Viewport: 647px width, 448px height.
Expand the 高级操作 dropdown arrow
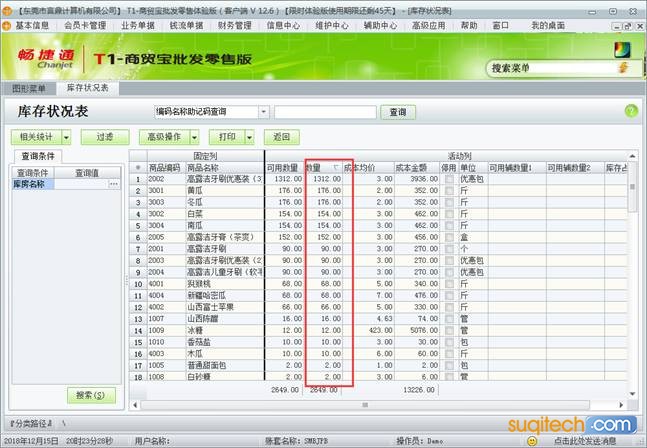tap(194, 137)
